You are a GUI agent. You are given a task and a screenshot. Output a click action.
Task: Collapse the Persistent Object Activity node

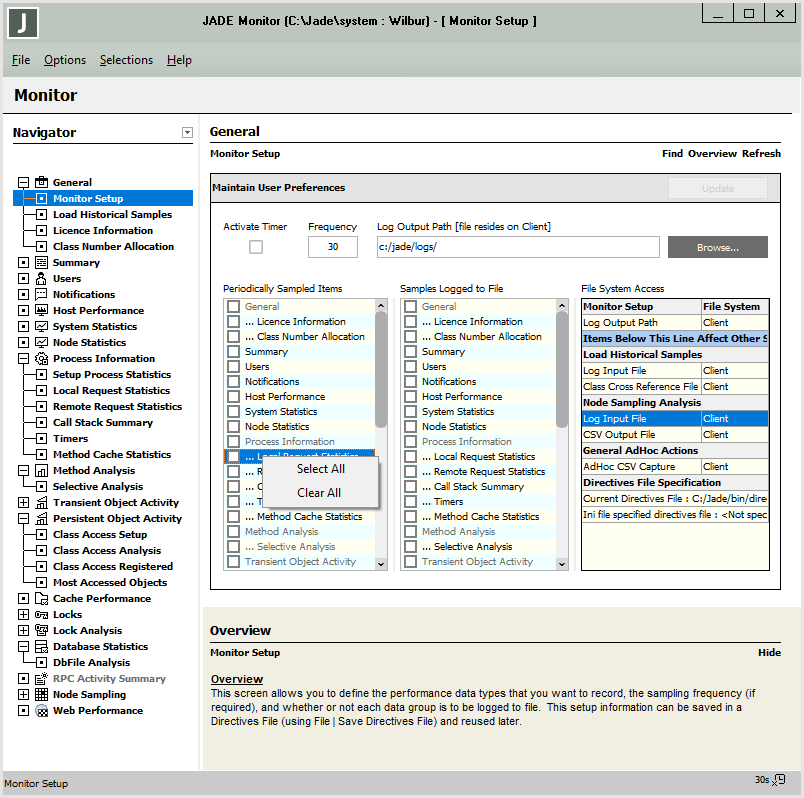[23, 518]
